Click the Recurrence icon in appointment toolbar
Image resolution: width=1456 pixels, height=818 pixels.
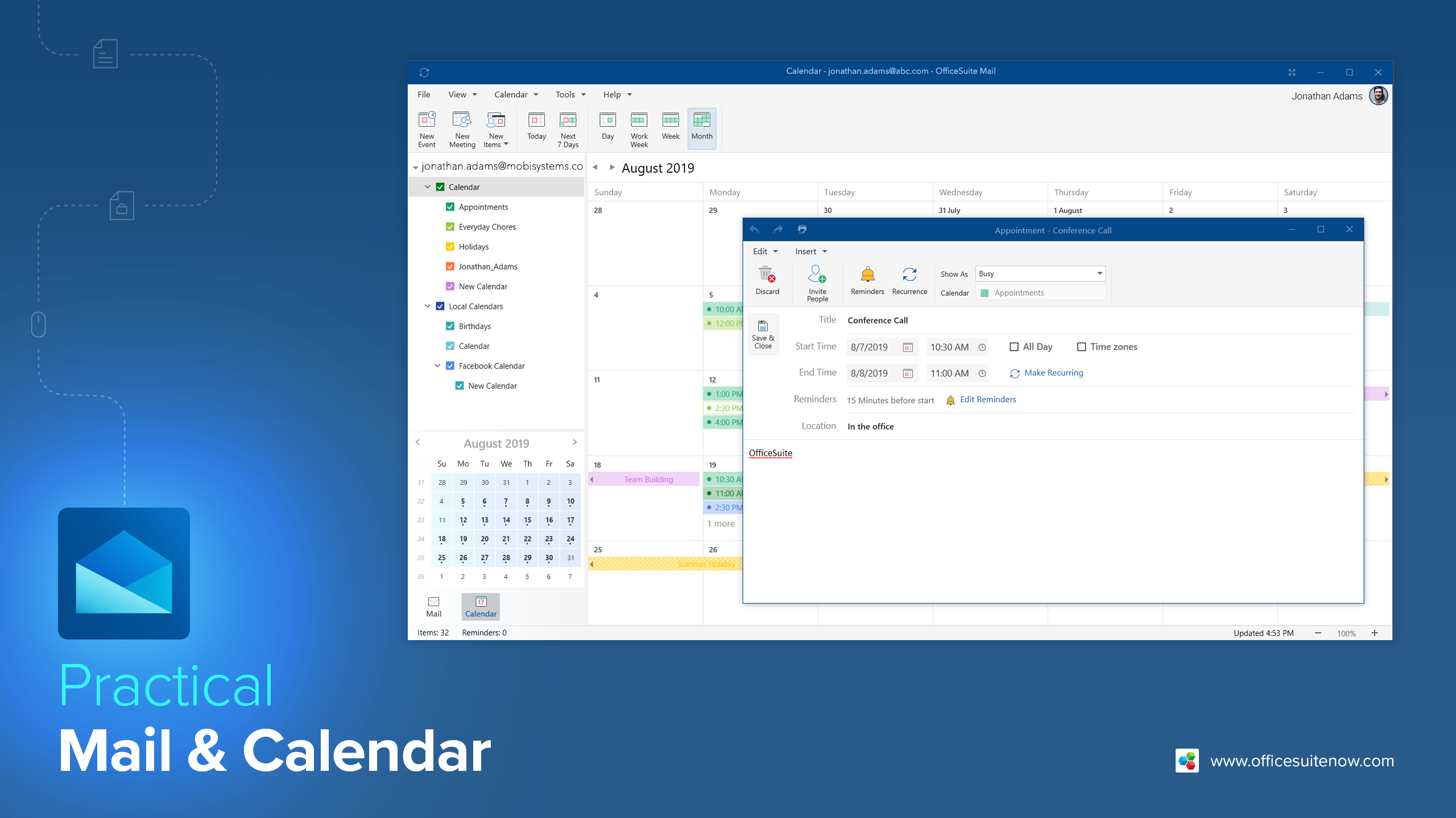(x=907, y=280)
